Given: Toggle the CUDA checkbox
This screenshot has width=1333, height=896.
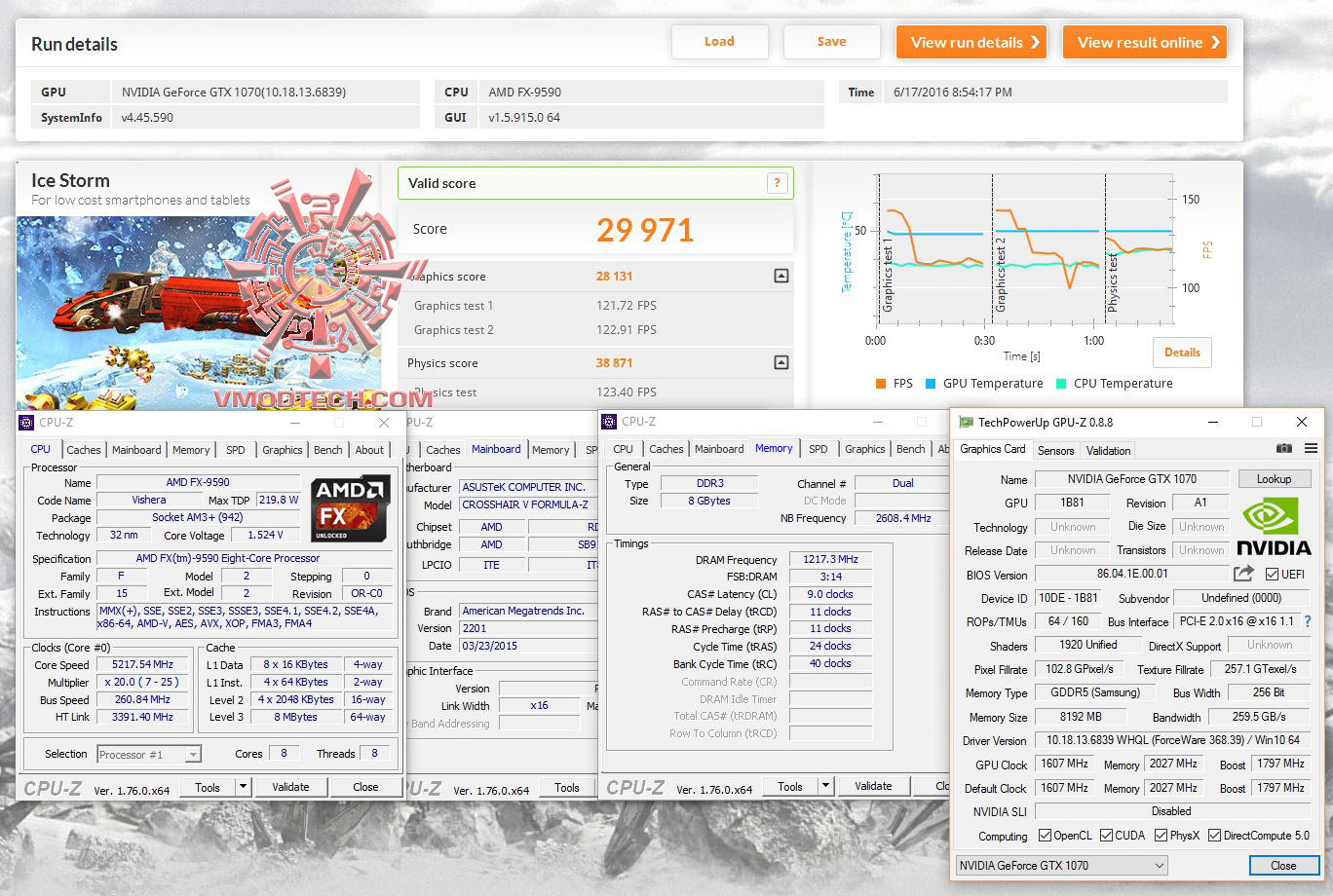Looking at the screenshot, I should [1106, 835].
